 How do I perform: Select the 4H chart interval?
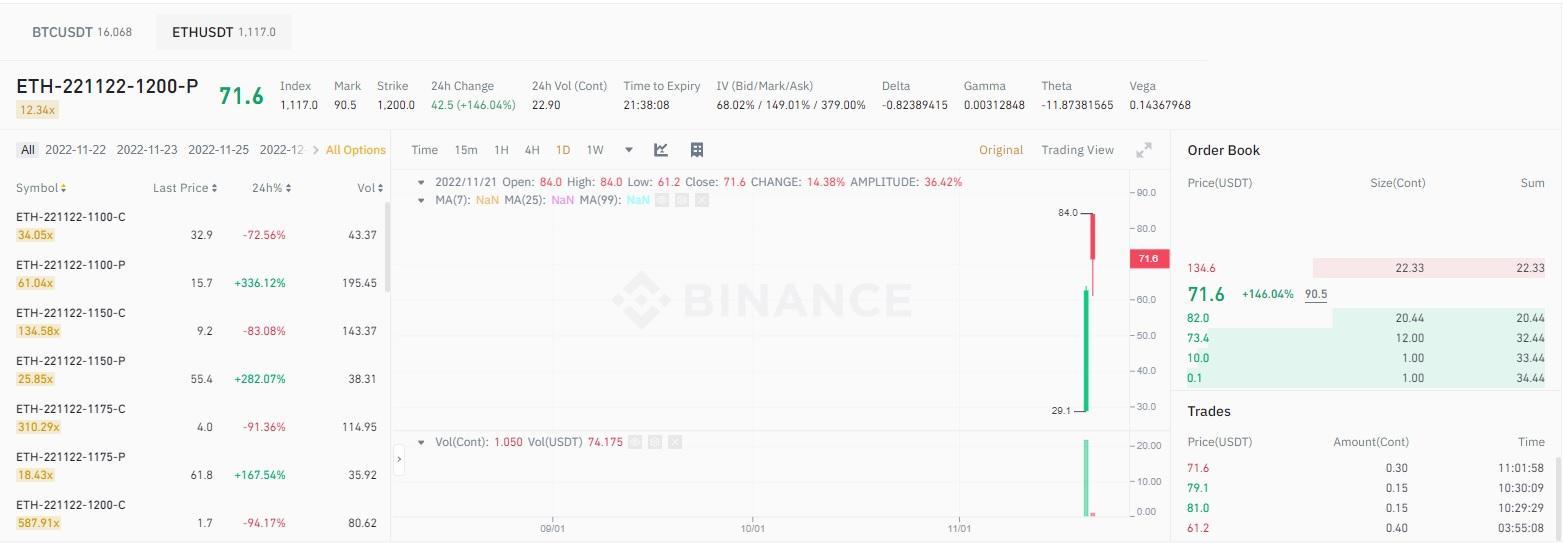point(532,150)
